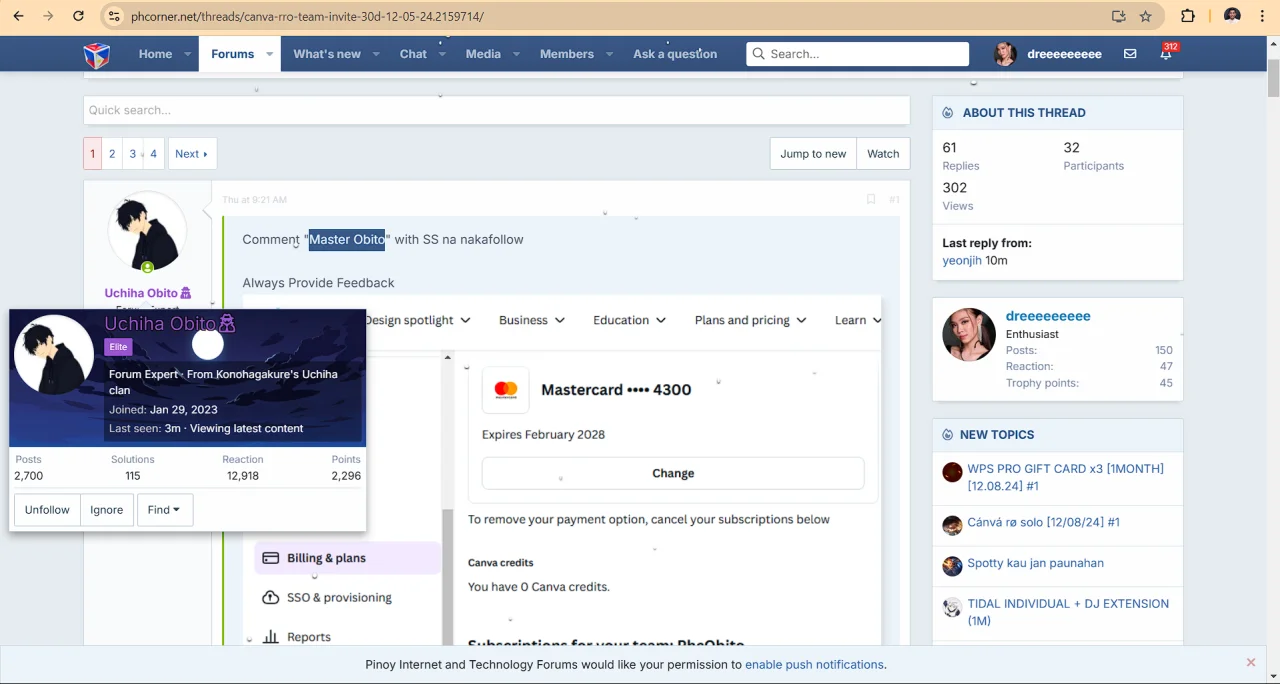The image size is (1280, 684).
Task: Open the Media nav item
Action: pos(483,54)
